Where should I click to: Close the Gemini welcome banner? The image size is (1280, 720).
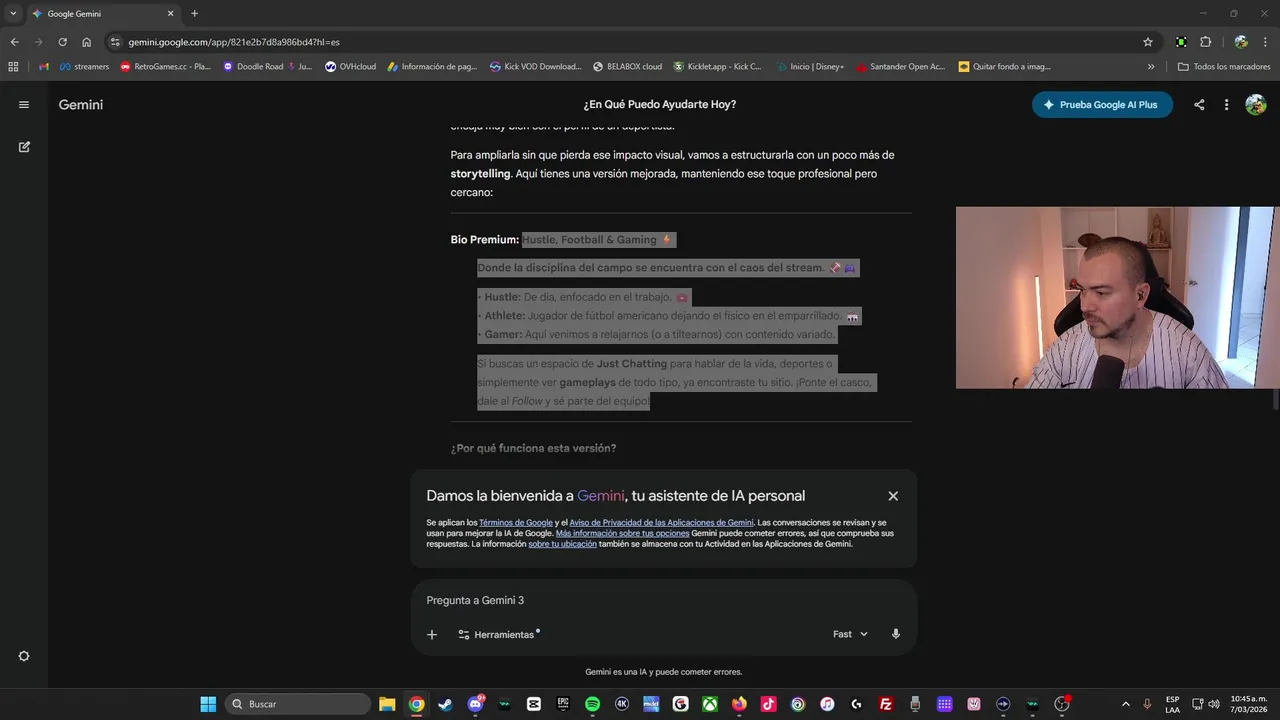point(893,496)
